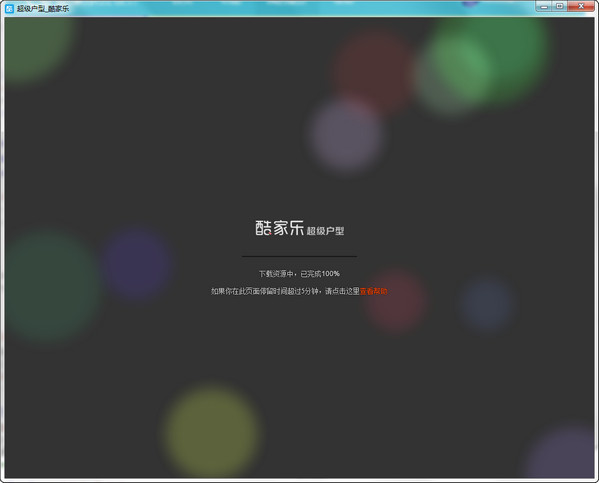This screenshot has width=599, height=483.
Task: Maximize the 超级户型 window
Action: point(560,6)
